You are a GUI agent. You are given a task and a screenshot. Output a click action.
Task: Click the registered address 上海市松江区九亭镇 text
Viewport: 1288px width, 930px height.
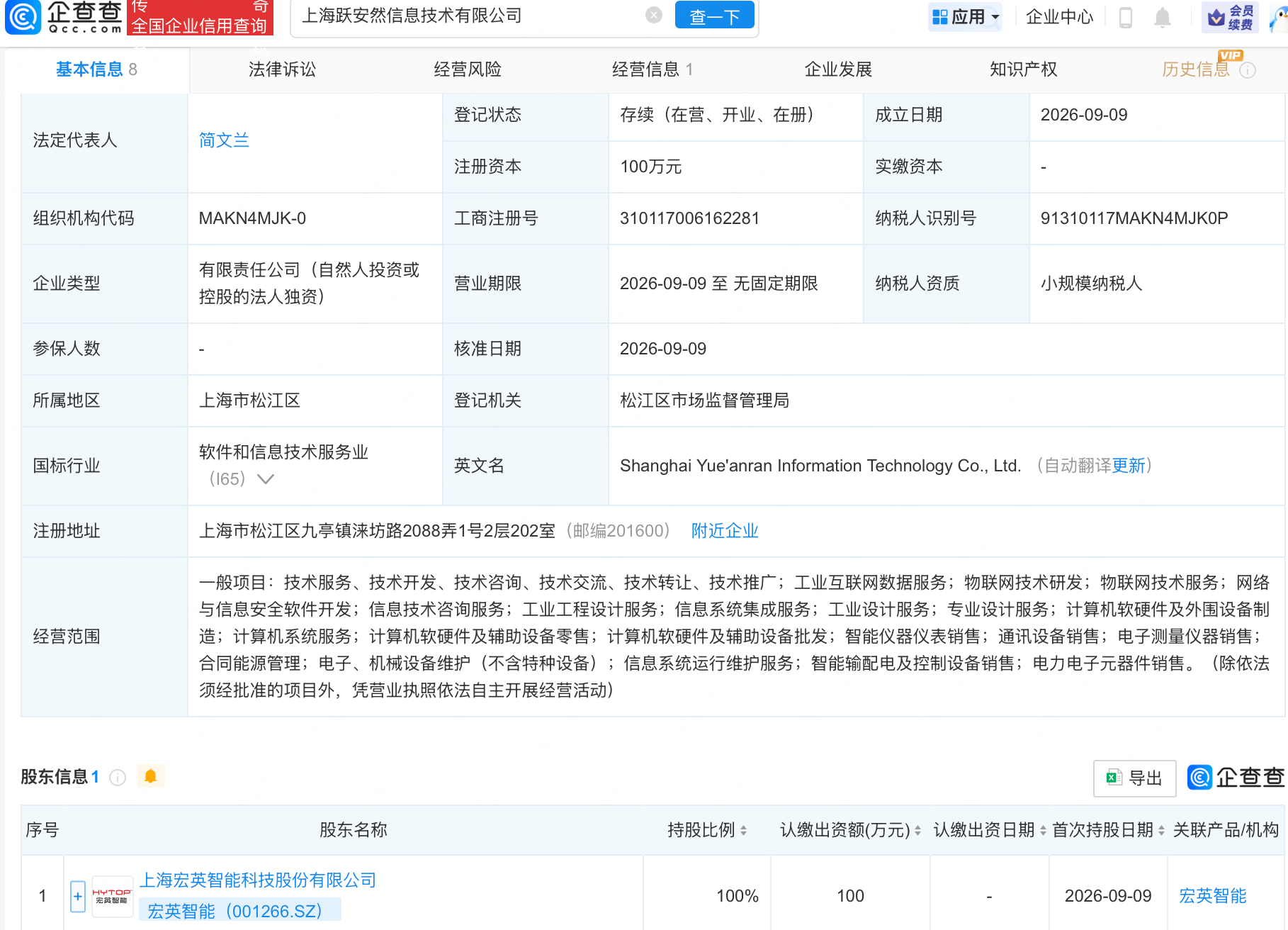pyautogui.click(x=377, y=531)
